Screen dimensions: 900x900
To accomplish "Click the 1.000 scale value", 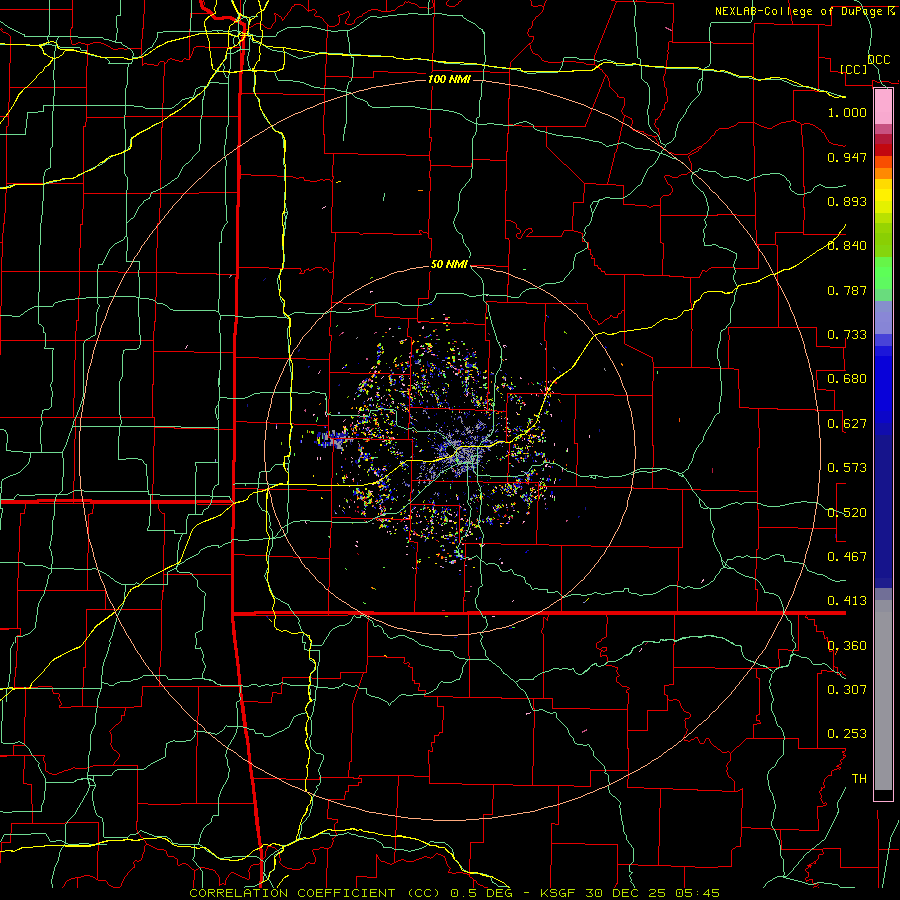I will point(847,113).
